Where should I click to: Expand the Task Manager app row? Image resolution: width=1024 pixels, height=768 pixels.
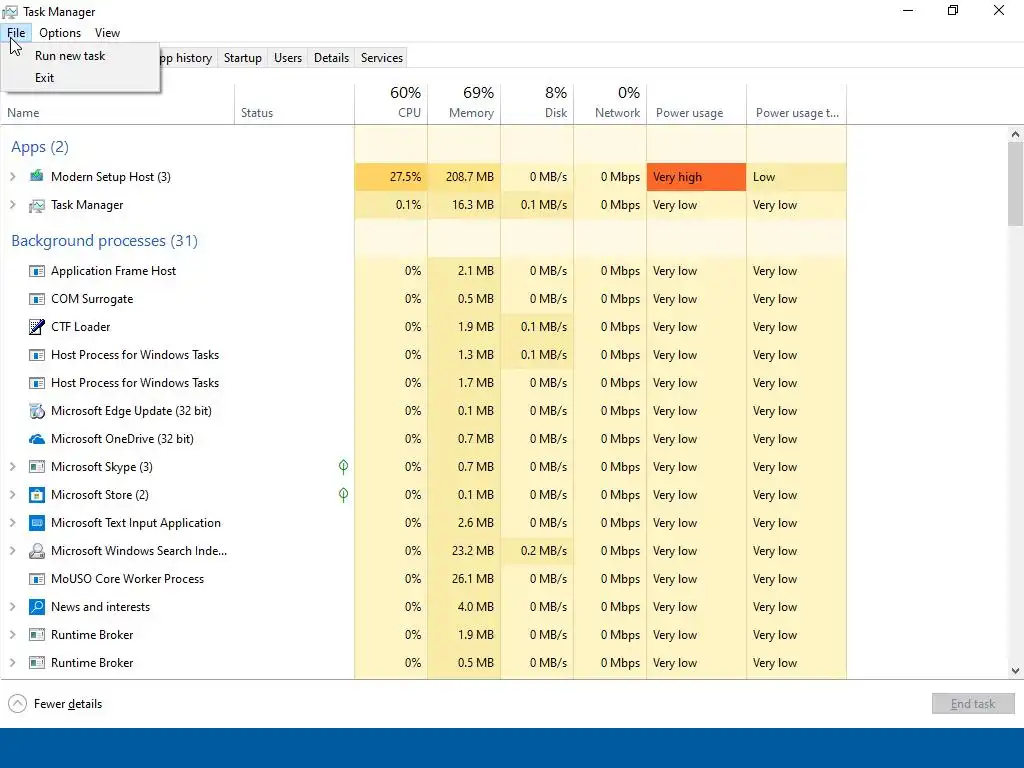point(12,205)
